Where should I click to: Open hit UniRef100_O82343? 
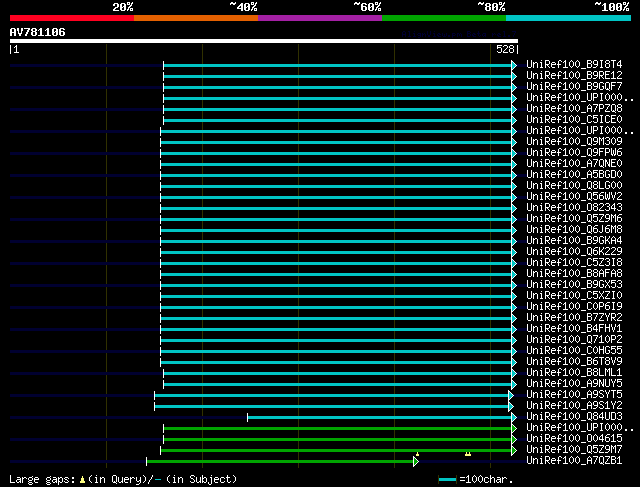pos(574,208)
